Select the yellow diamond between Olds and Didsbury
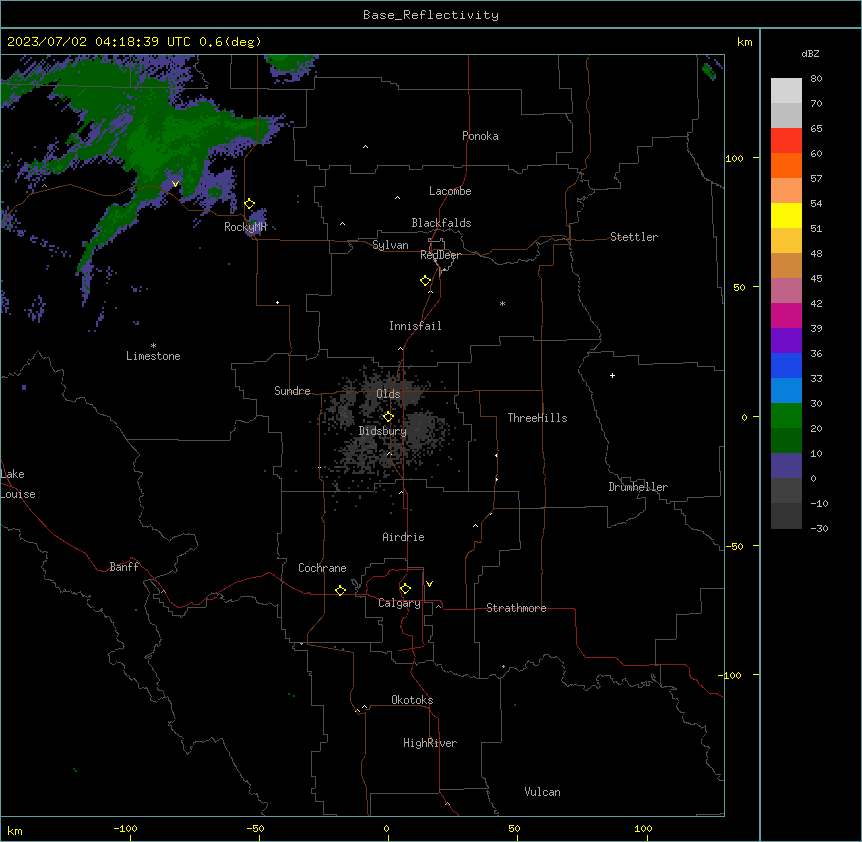 click(x=388, y=417)
